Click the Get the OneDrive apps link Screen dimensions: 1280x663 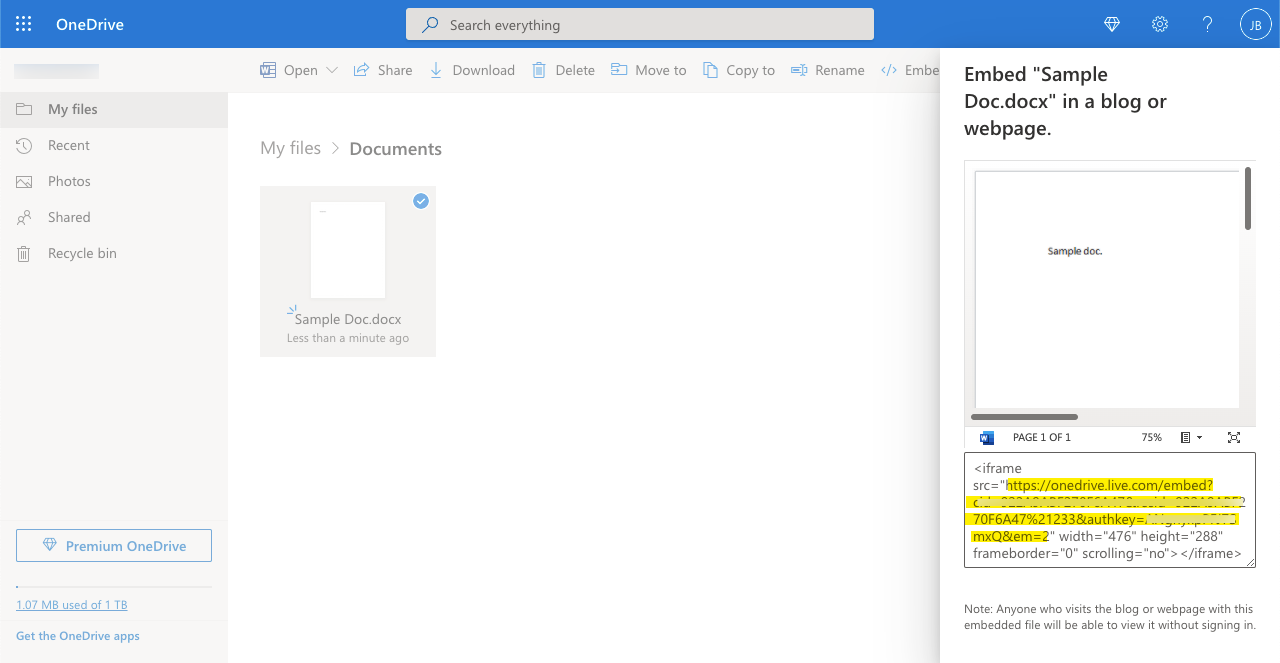coord(78,636)
